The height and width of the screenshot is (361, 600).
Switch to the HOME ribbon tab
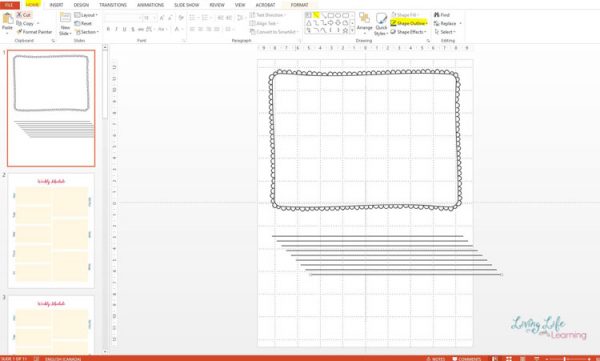[33, 5]
